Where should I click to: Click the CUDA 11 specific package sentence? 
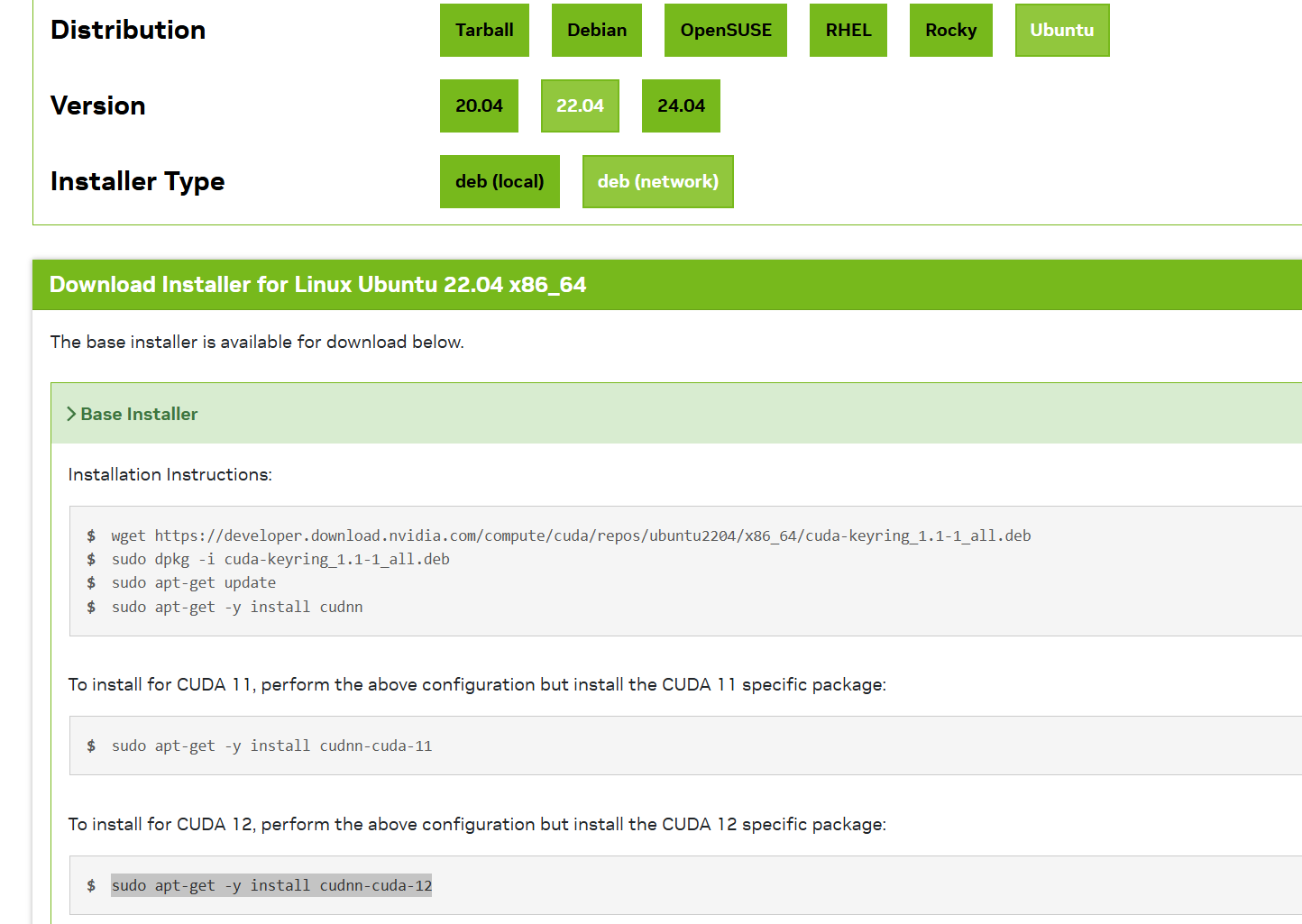click(x=477, y=684)
